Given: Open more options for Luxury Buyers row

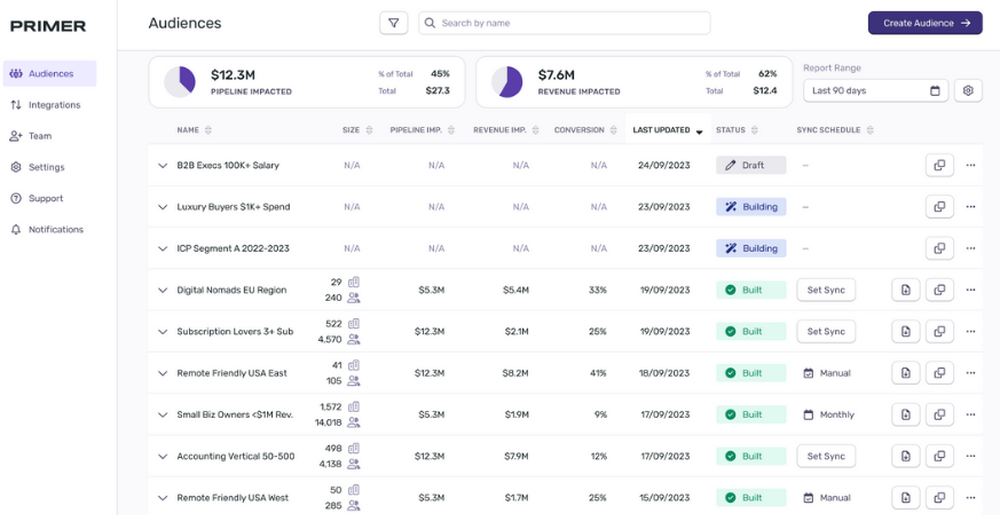Looking at the screenshot, I should click(971, 207).
